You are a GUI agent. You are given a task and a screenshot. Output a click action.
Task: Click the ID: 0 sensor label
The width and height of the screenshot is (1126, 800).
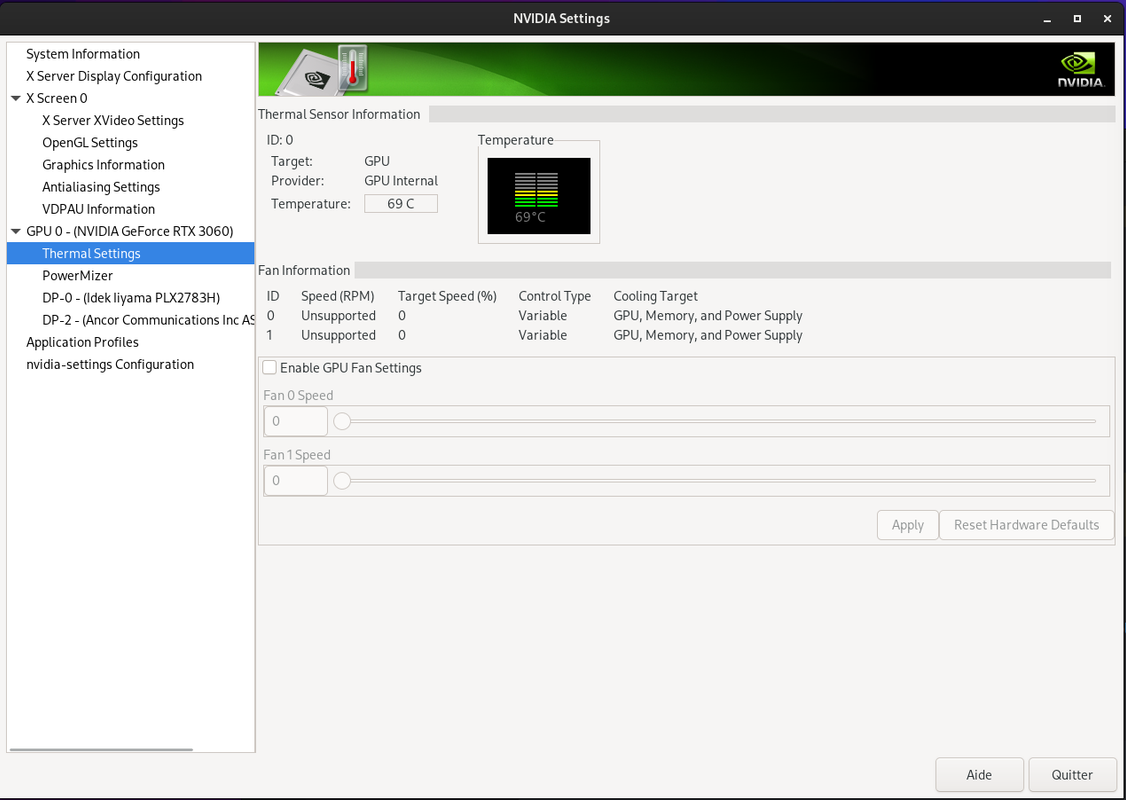(x=280, y=140)
